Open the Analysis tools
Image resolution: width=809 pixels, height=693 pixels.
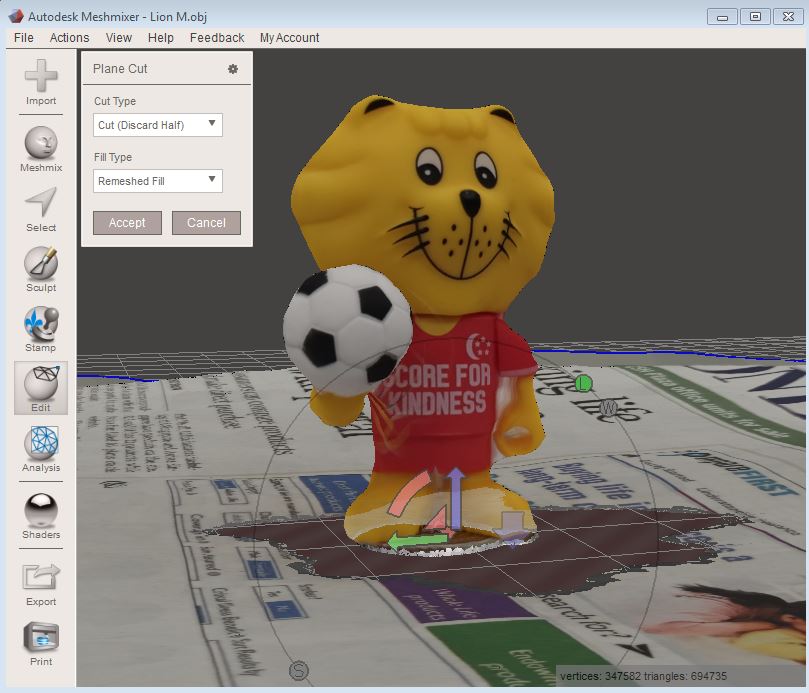[x=41, y=449]
